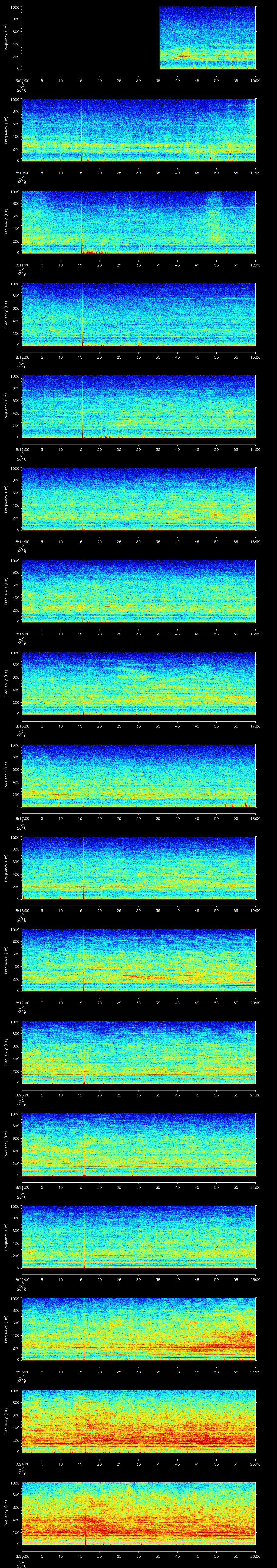Click the partial spectrogram data in first panel

(207, 38)
